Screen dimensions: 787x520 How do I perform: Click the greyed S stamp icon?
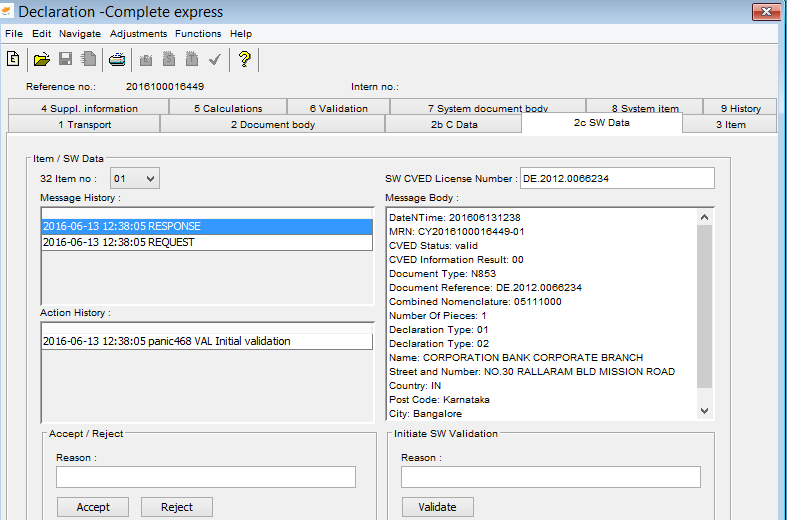pos(169,59)
